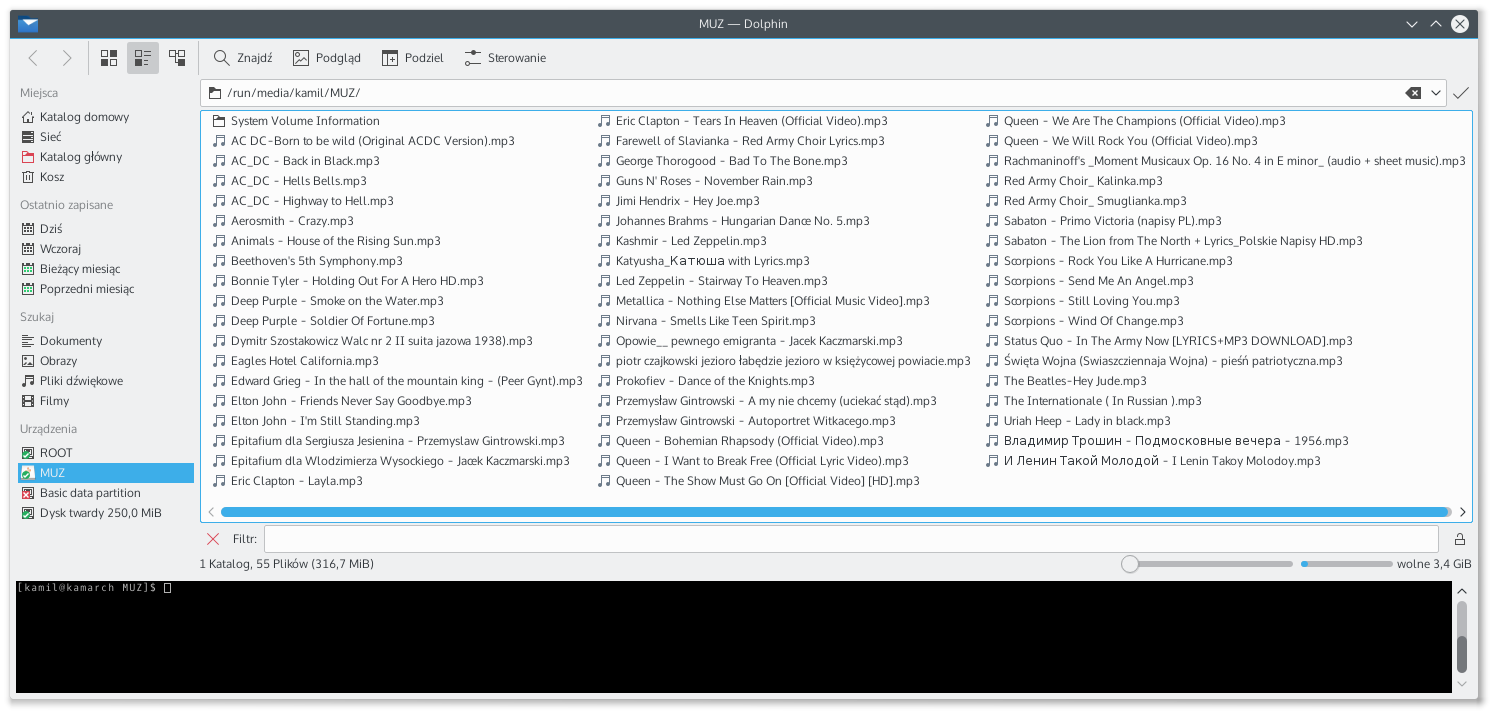
Task: Select Eagles Hotel California.mp3
Action: [x=295, y=361]
